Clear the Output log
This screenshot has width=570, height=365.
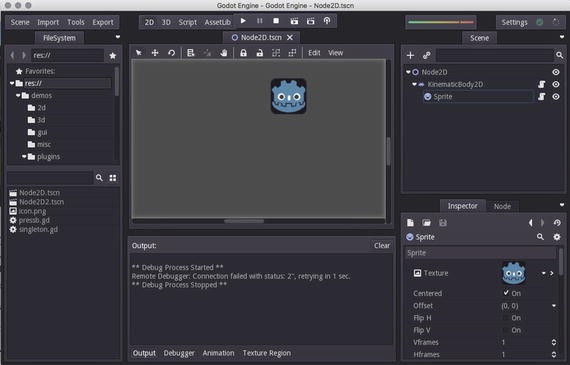coord(382,245)
